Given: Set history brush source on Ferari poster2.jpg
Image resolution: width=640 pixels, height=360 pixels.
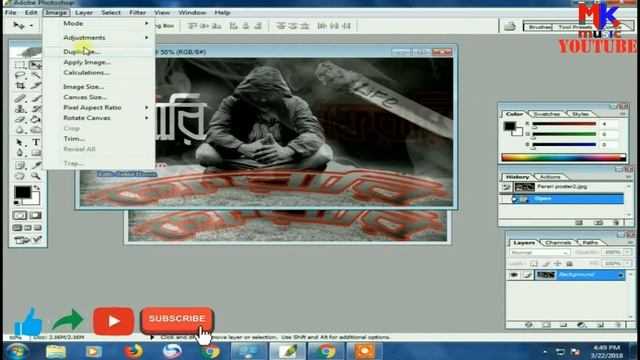Looking at the screenshot, I should click(x=507, y=187).
